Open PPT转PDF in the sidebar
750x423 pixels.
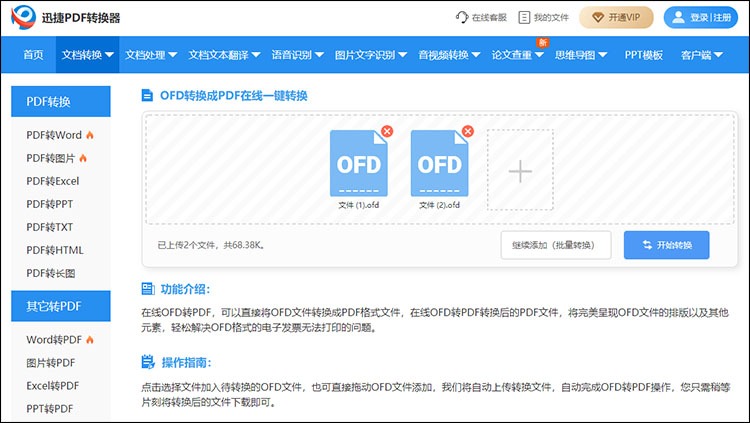50,409
